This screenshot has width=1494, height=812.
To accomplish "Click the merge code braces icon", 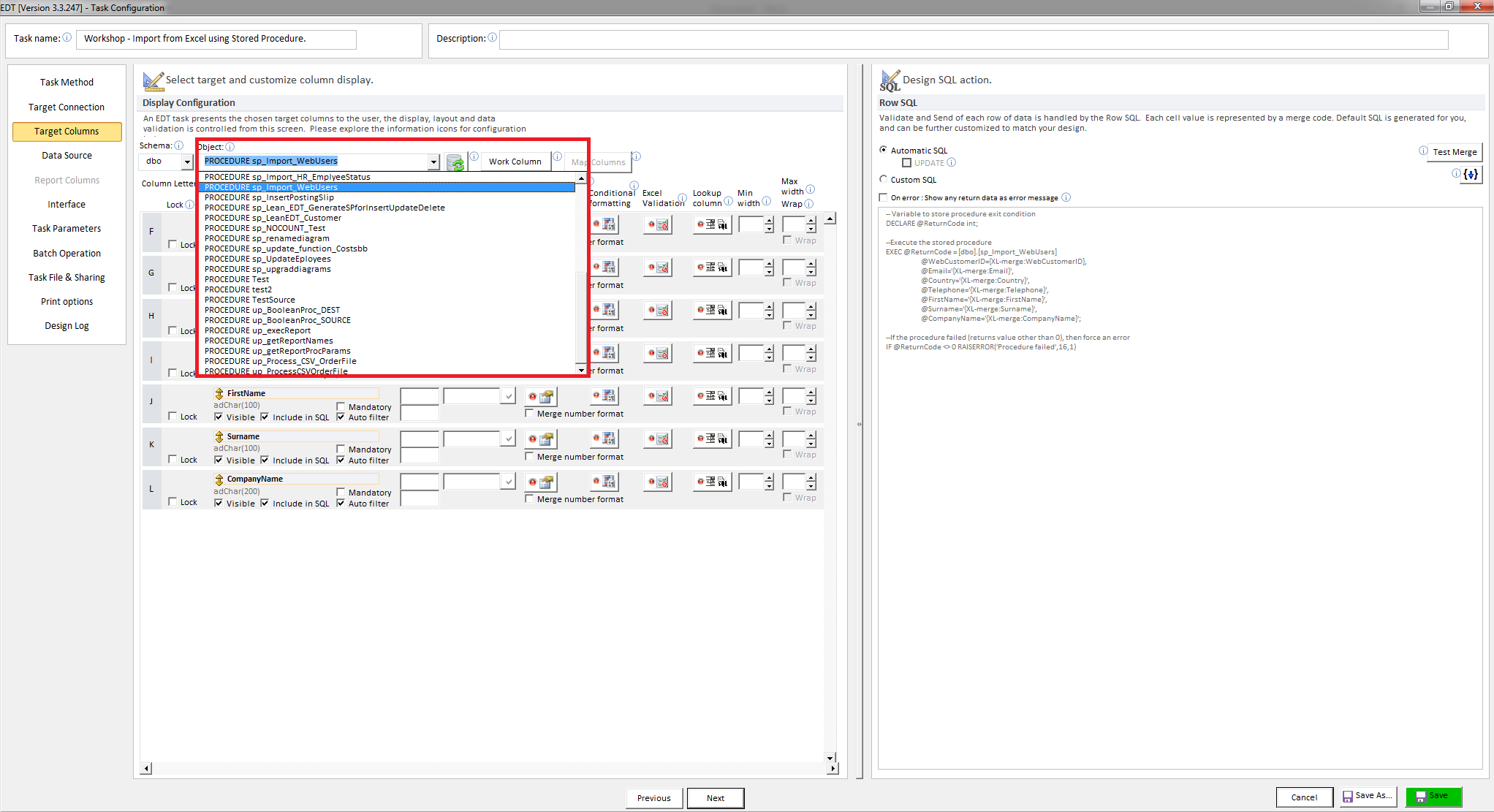I will coord(1471,174).
